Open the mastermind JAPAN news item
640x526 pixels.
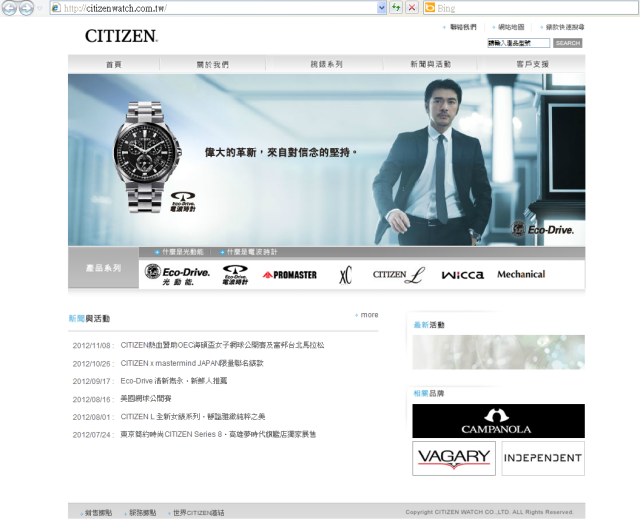(x=192, y=363)
